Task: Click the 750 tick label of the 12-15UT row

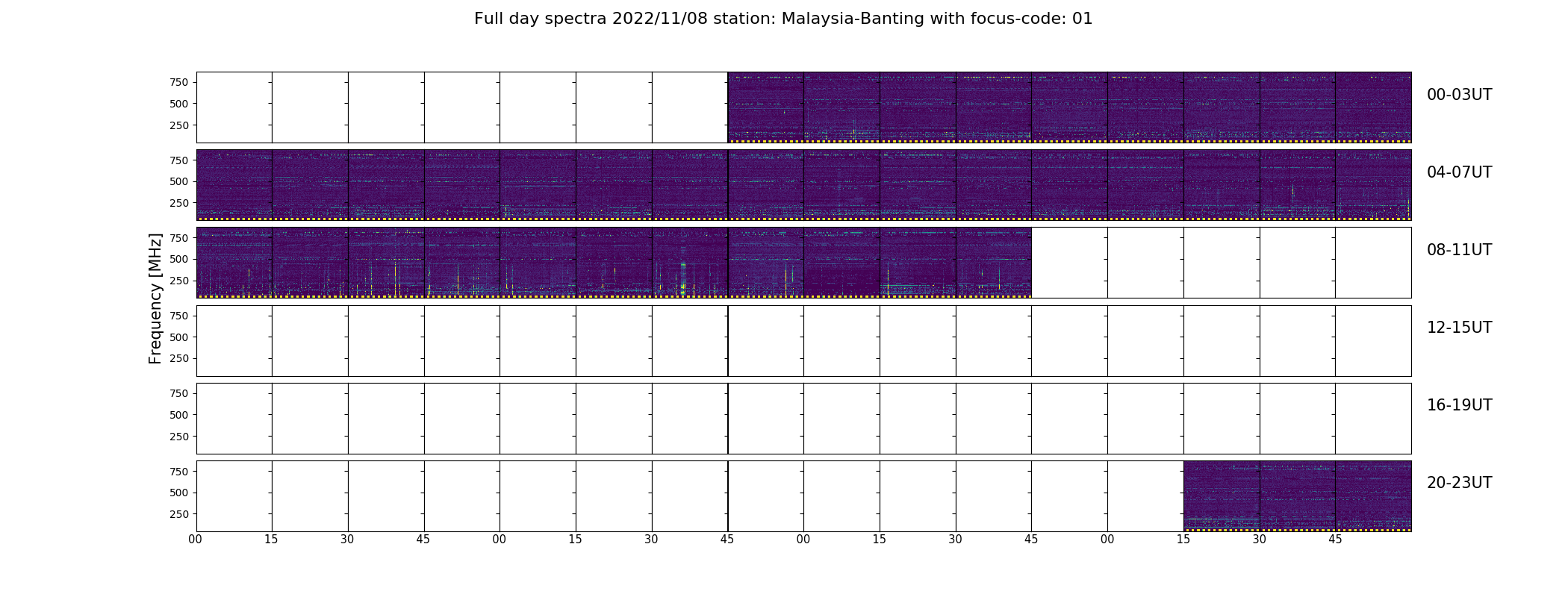Action: tap(178, 316)
